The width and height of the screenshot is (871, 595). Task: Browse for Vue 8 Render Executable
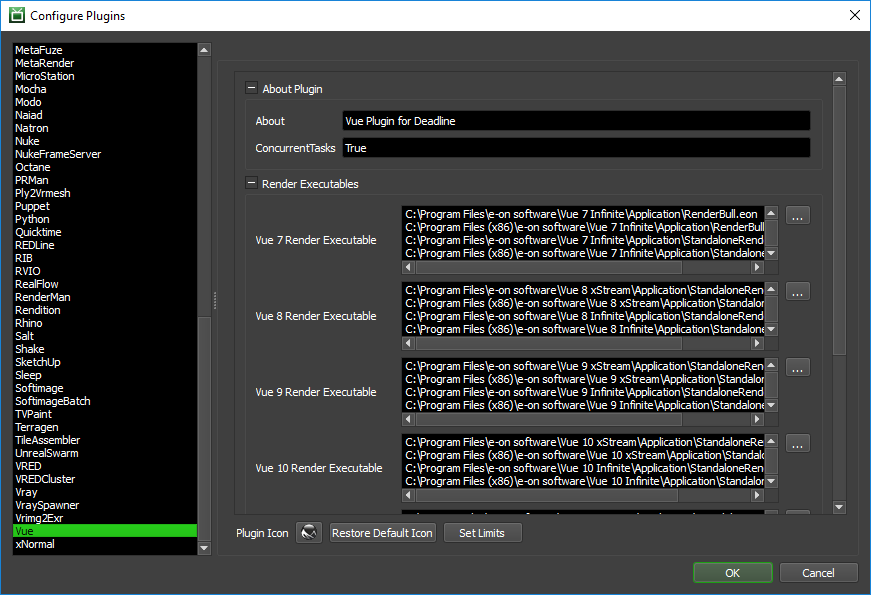[x=797, y=292]
